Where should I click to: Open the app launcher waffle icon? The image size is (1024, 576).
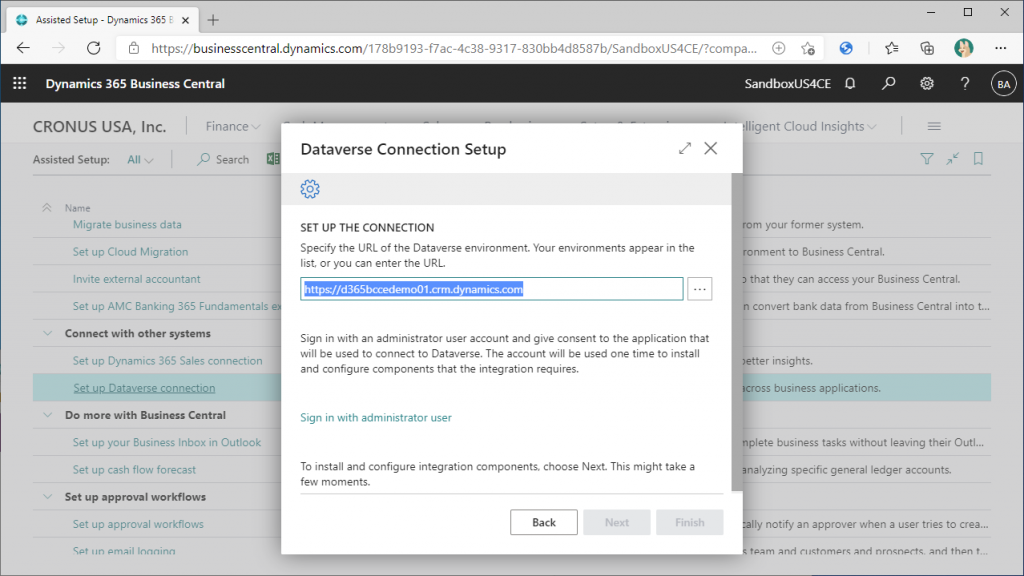tap(20, 83)
